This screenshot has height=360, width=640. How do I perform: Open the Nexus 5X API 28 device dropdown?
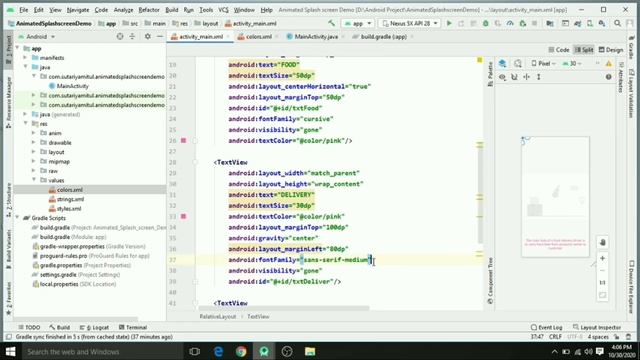click(409, 24)
